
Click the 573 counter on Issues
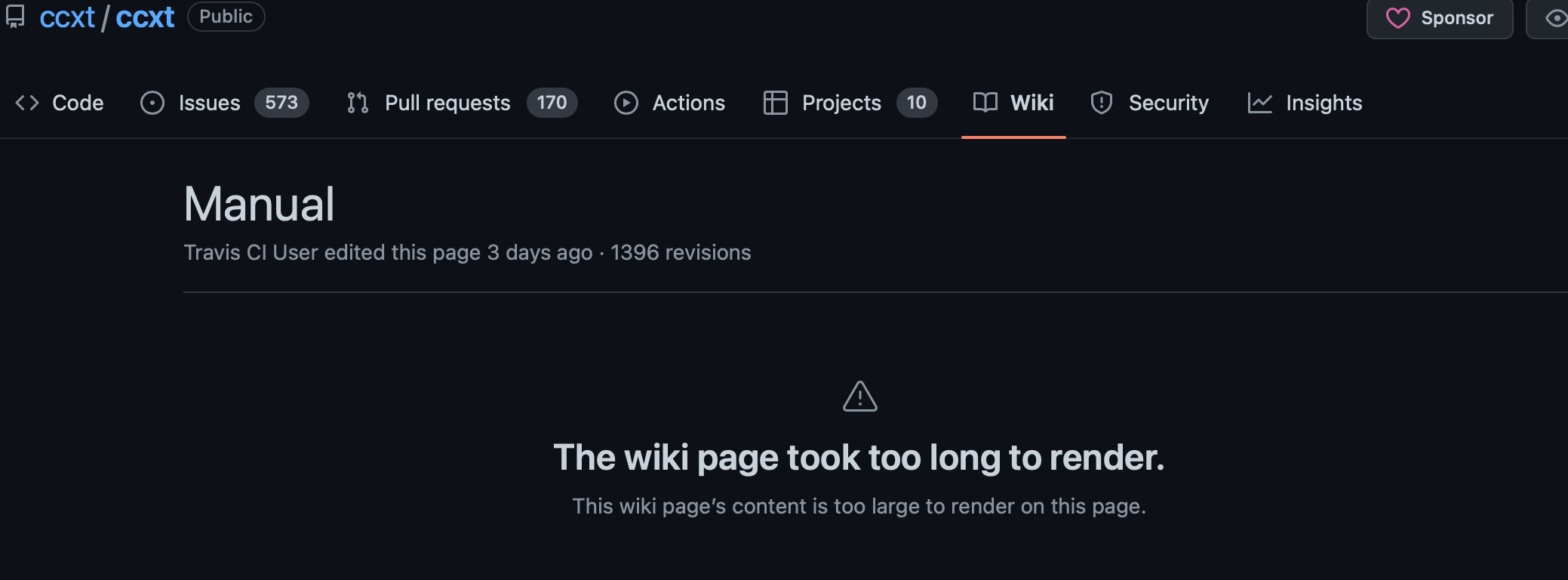tap(281, 103)
